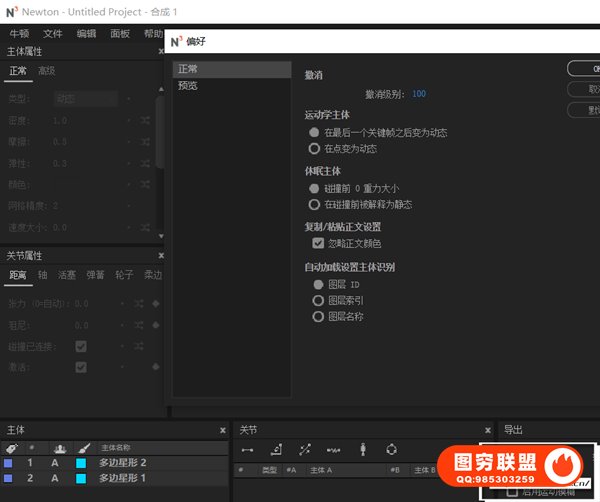Click the distance joint tool icon
Viewport: 600px width, 502px height.
pos(247,449)
